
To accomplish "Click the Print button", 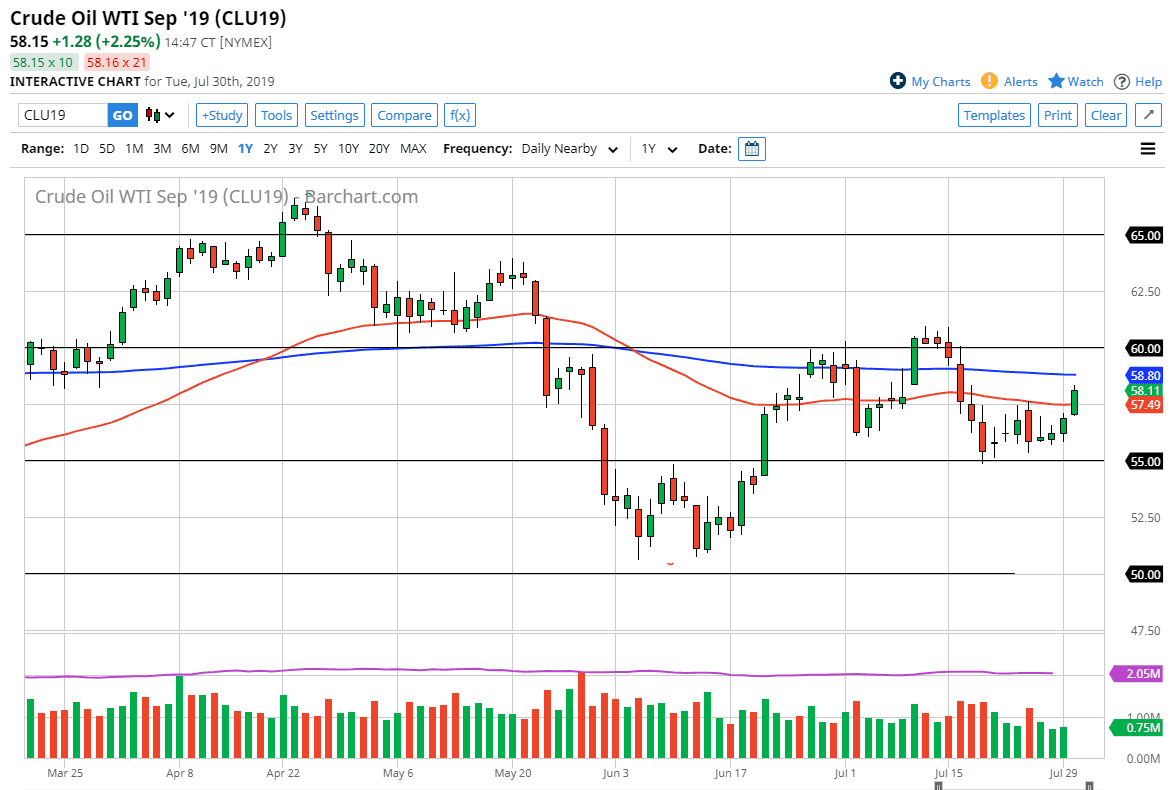I will click(x=1057, y=115).
